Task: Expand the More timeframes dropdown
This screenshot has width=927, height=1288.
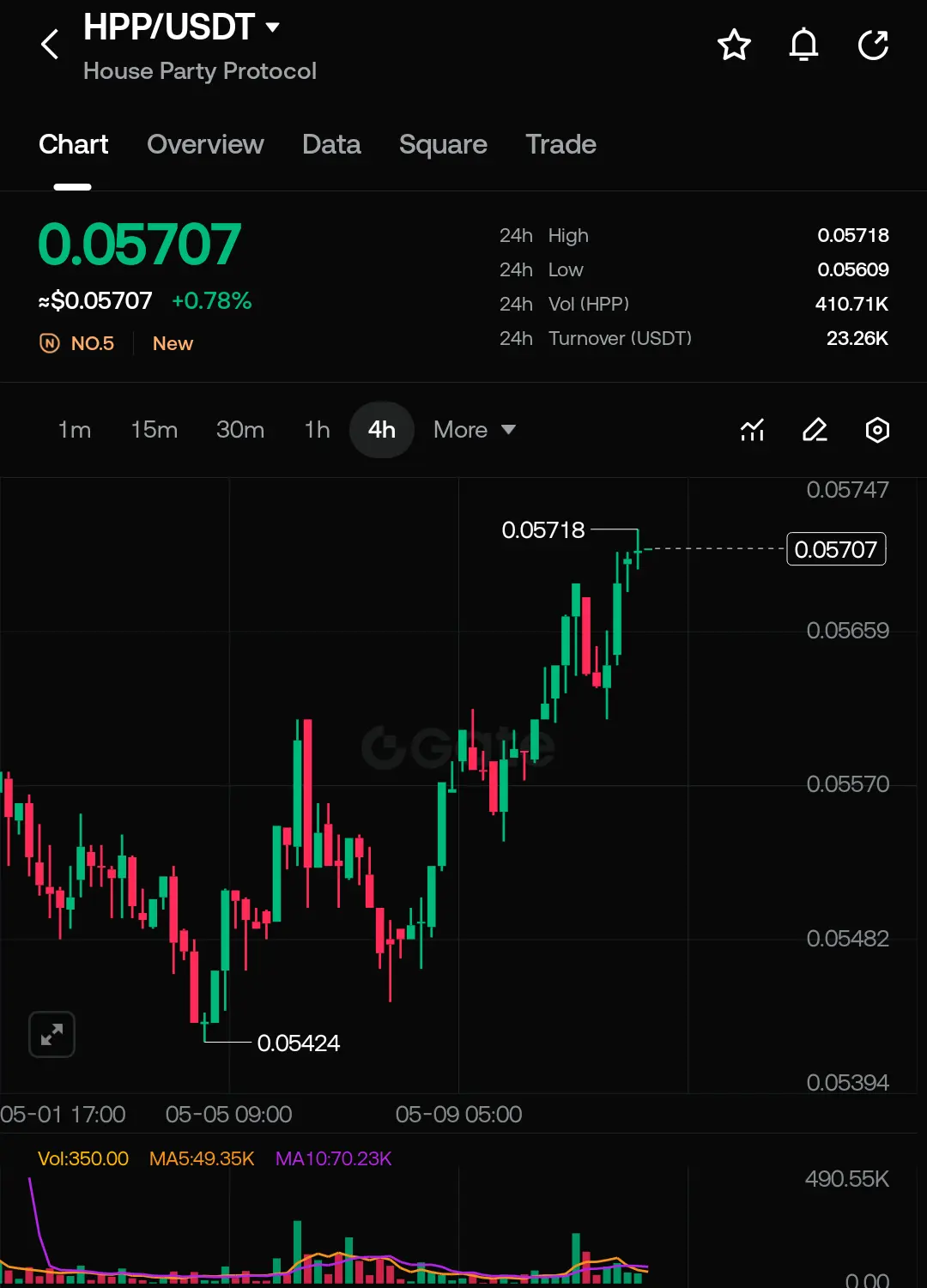Action: 475,430
